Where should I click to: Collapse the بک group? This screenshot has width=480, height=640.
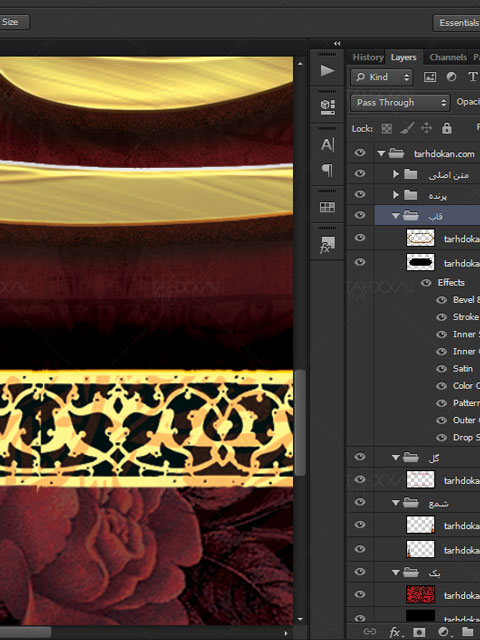tap(396, 573)
